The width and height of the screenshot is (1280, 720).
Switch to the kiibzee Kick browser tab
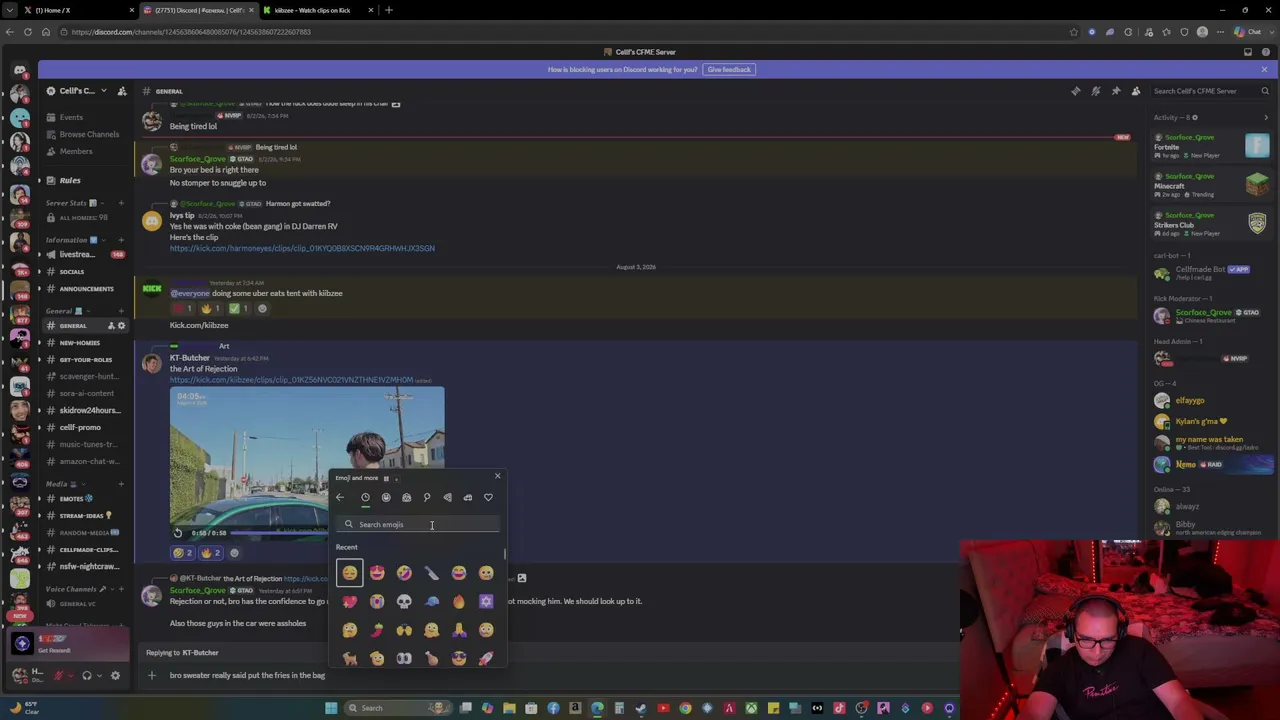pyautogui.click(x=318, y=10)
